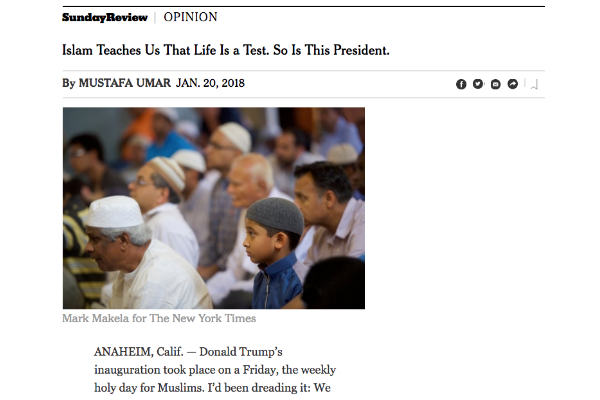Viewport: 600px width, 400px height.
Task: Open more sharing options via arrow icon
Action: (513, 84)
